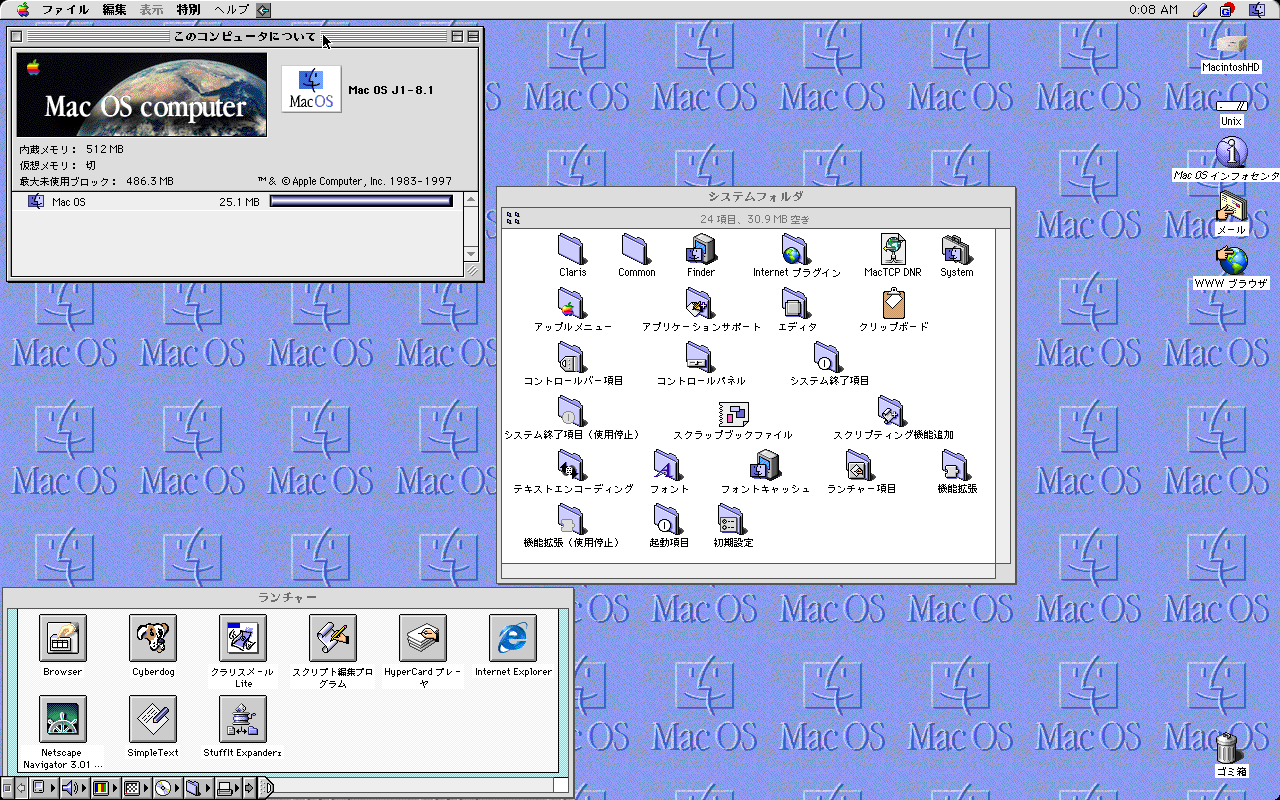Select the MacTCP DNR file icon
Viewport: 1280px width, 800px height.
click(x=893, y=249)
